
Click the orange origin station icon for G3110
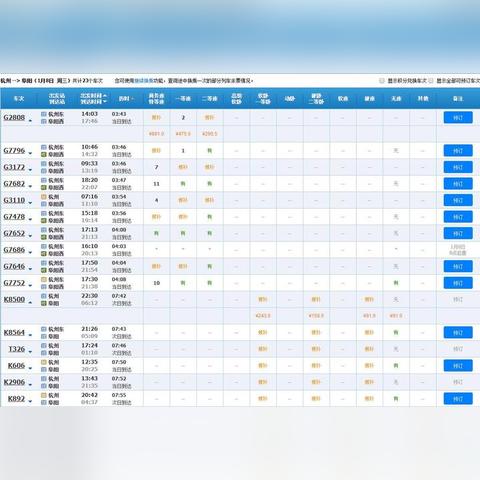(x=44, y=197)
